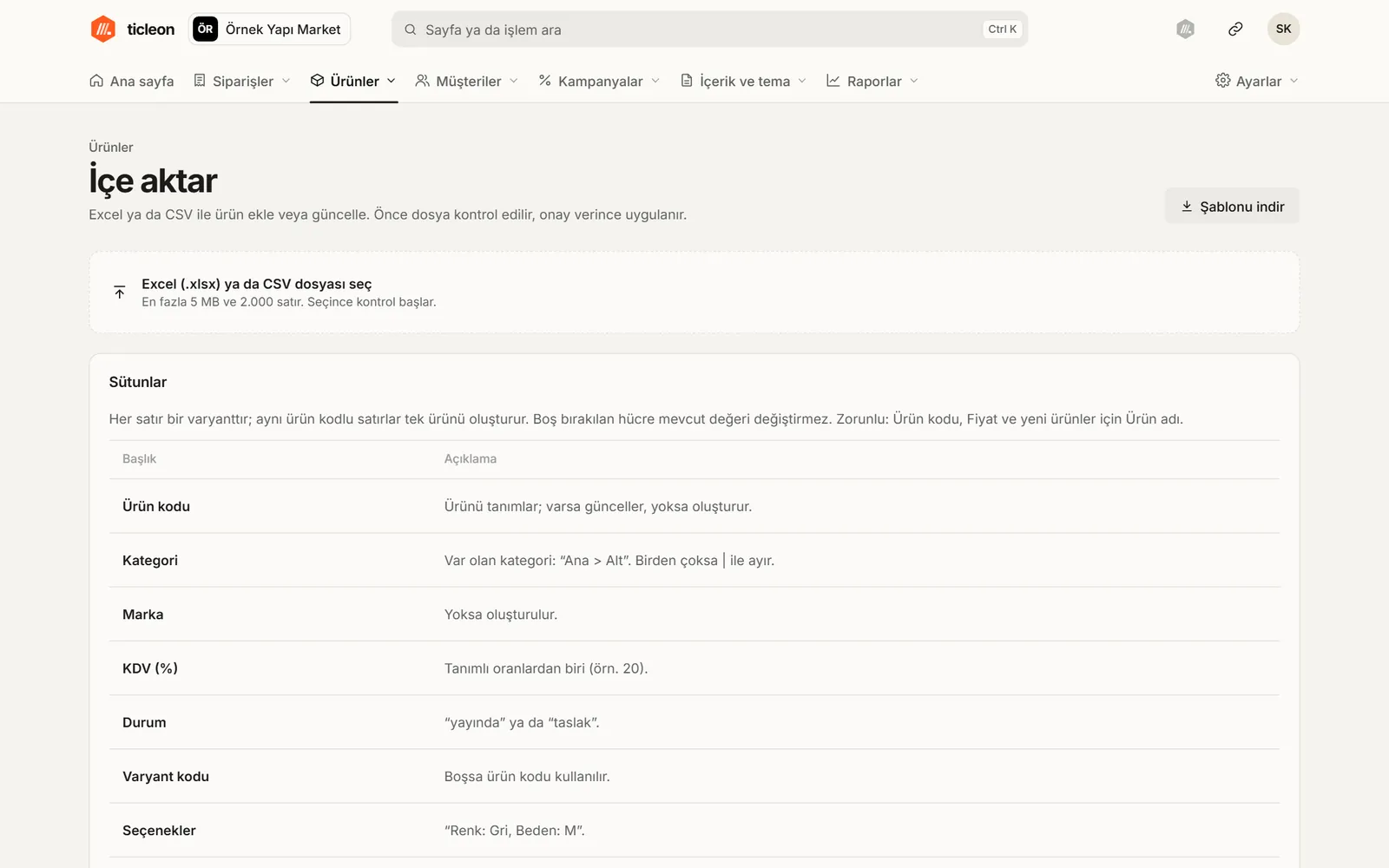Viewport: 1389px width, 868px height.
Task: Open the Kampanyalar menu
Action: coord(599,81)
